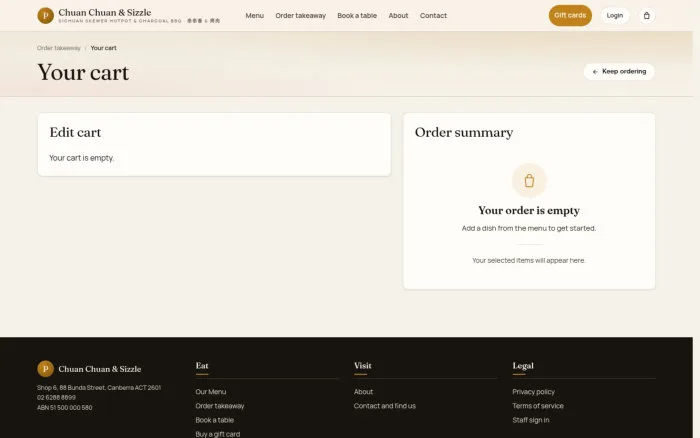Viewport: 700px width, 438px height.
Task: Open the shopping bag cart icon in header
Action: (646, 16)
